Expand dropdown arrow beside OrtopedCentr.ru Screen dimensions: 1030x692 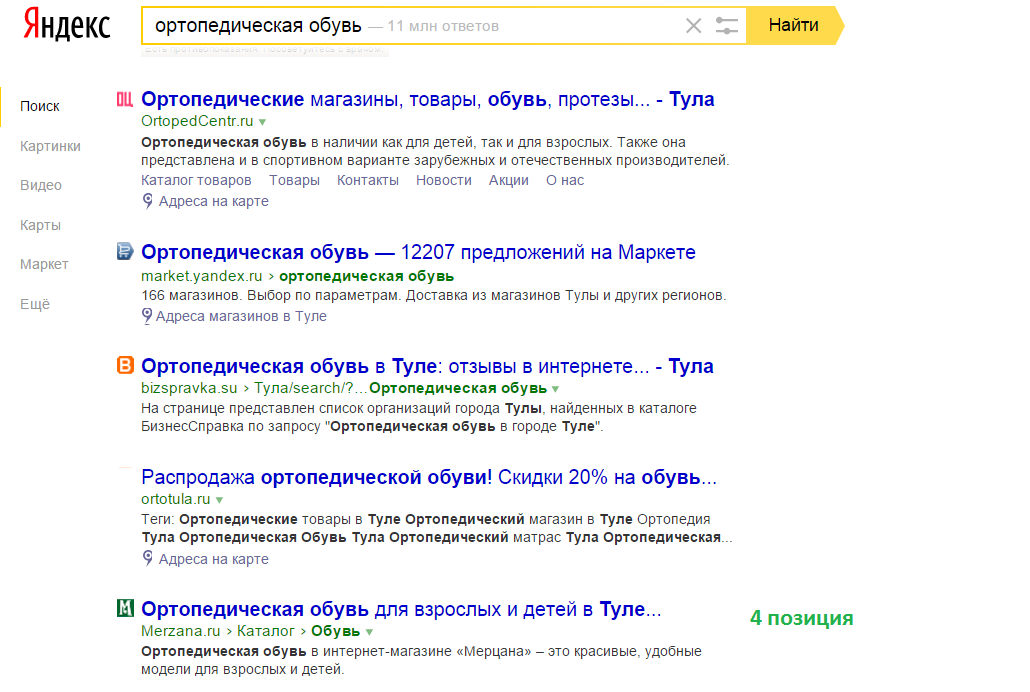coord(262,122)
